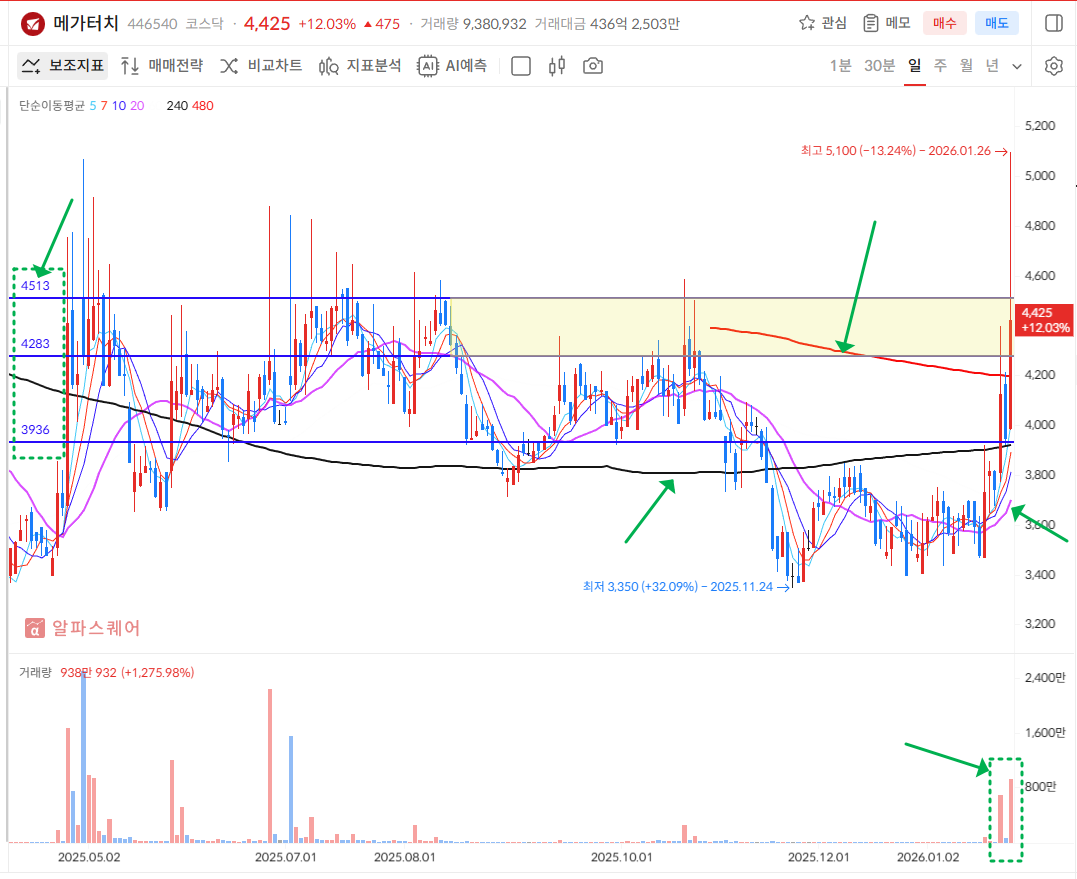
Task: Open chart settings gear icon
Action: [1053, 66]
